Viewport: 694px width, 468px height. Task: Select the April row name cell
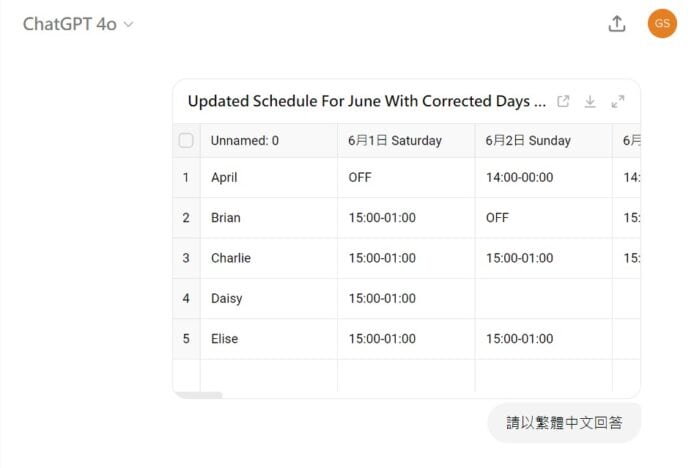[x=224, y=178]
